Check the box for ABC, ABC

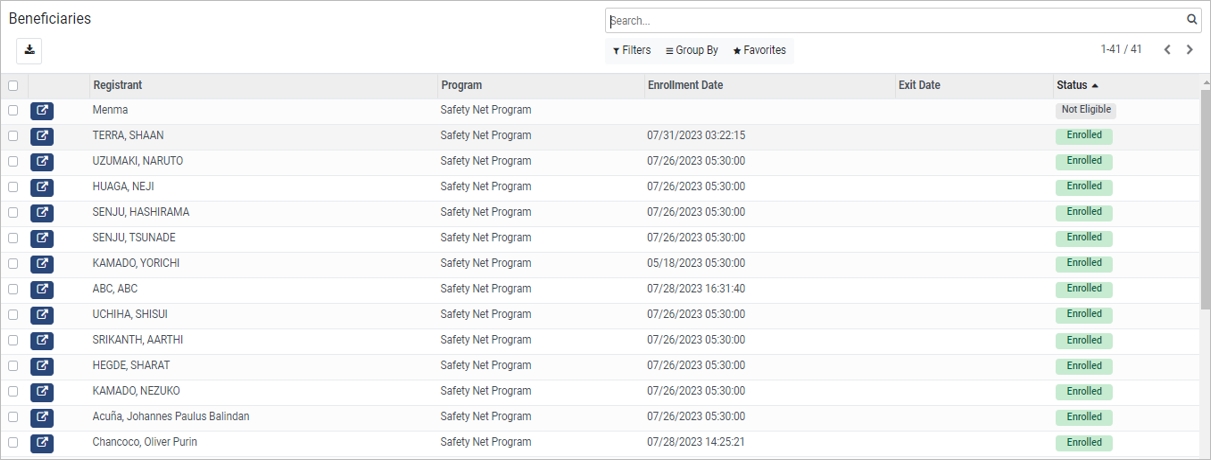[x=13, y=289]
